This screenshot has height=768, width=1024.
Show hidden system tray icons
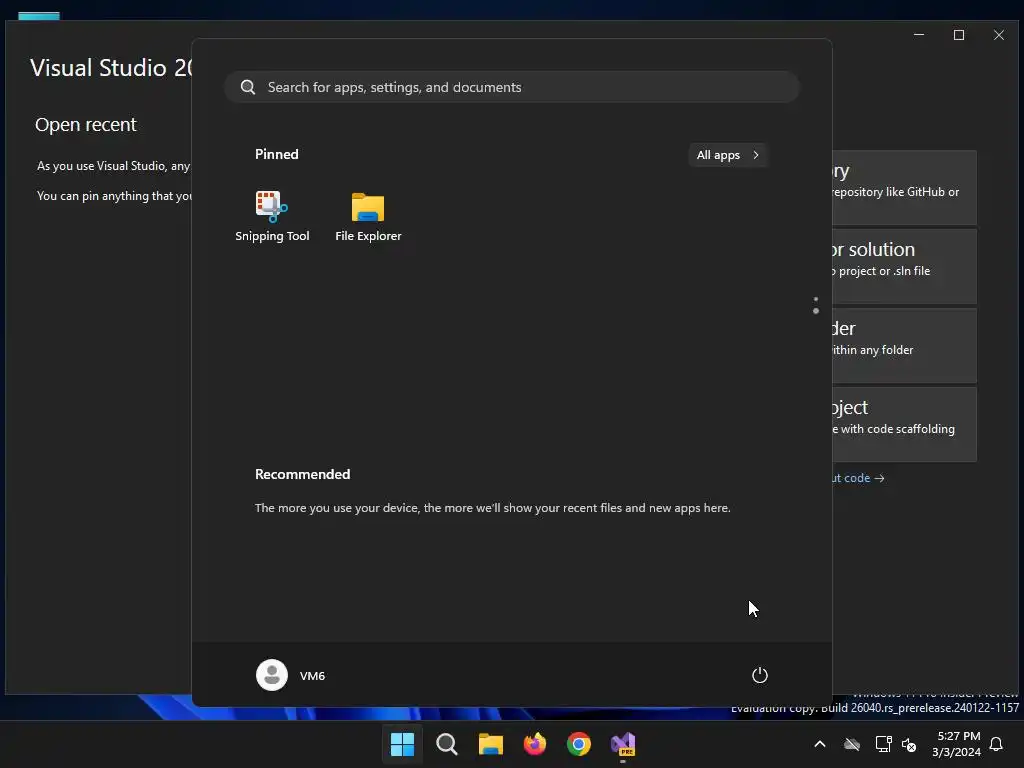tap(820, 744)
